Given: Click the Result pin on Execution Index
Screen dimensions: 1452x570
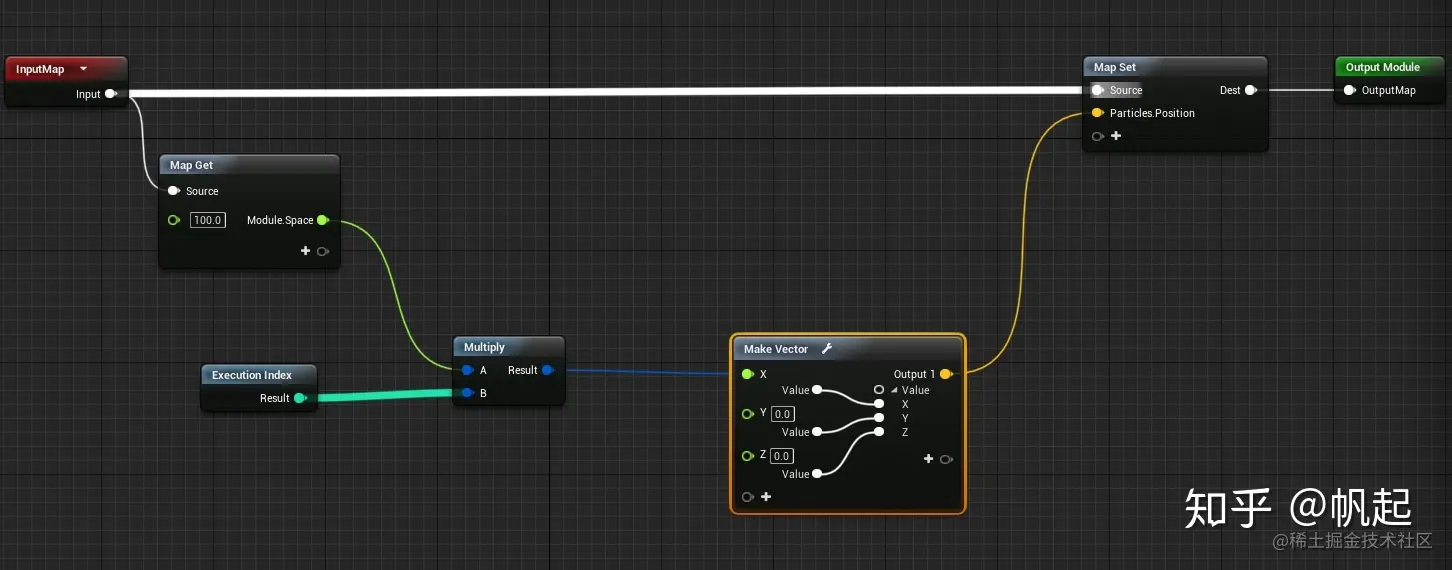Looking at the screenshot, I should pos(299,398).
